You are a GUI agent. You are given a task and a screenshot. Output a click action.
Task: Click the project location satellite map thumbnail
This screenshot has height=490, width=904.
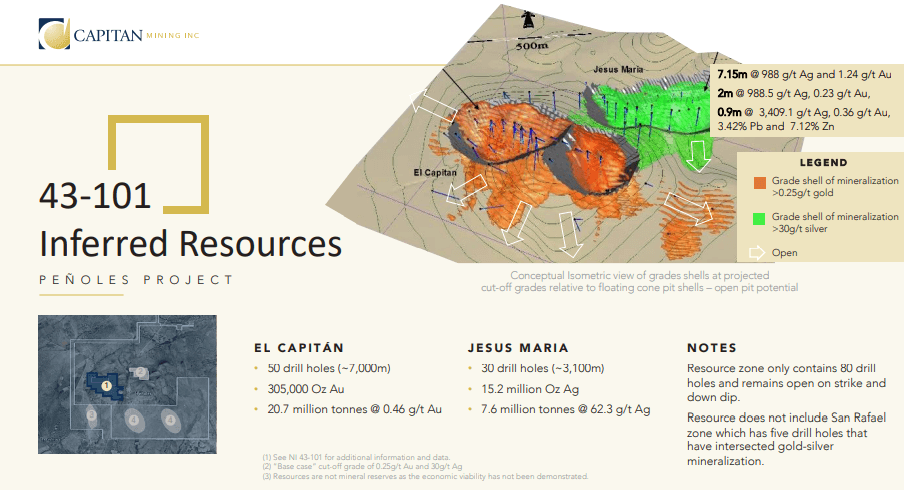coord(127,384)
